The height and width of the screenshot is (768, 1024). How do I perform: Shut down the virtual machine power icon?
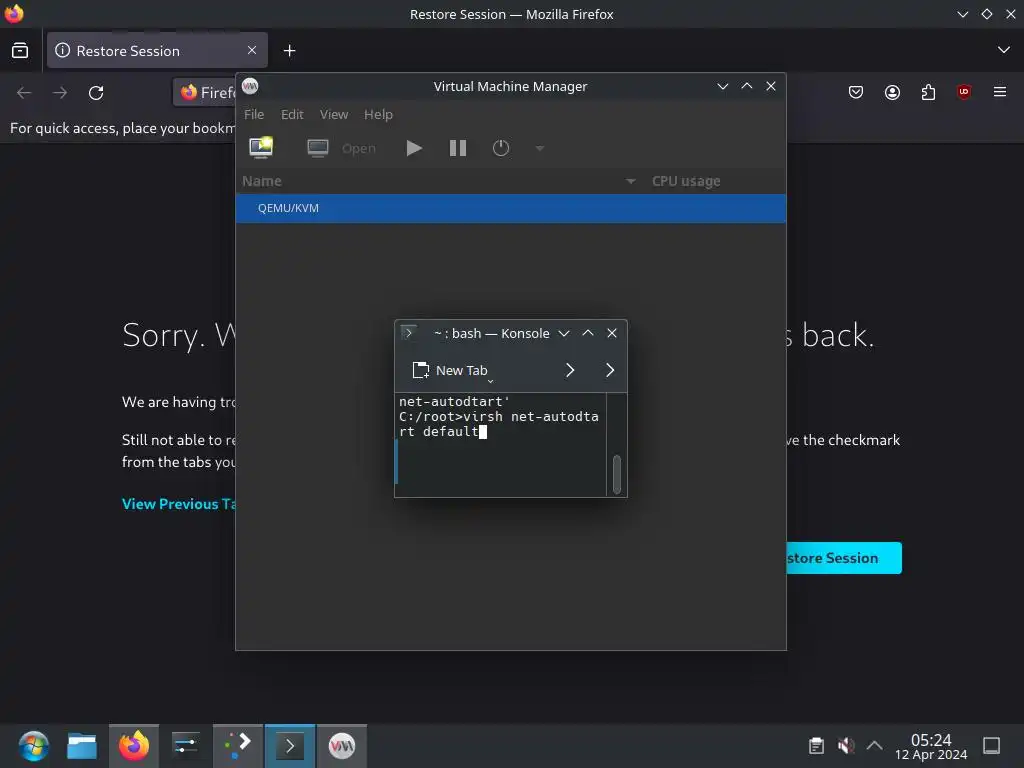coord(501,148)
